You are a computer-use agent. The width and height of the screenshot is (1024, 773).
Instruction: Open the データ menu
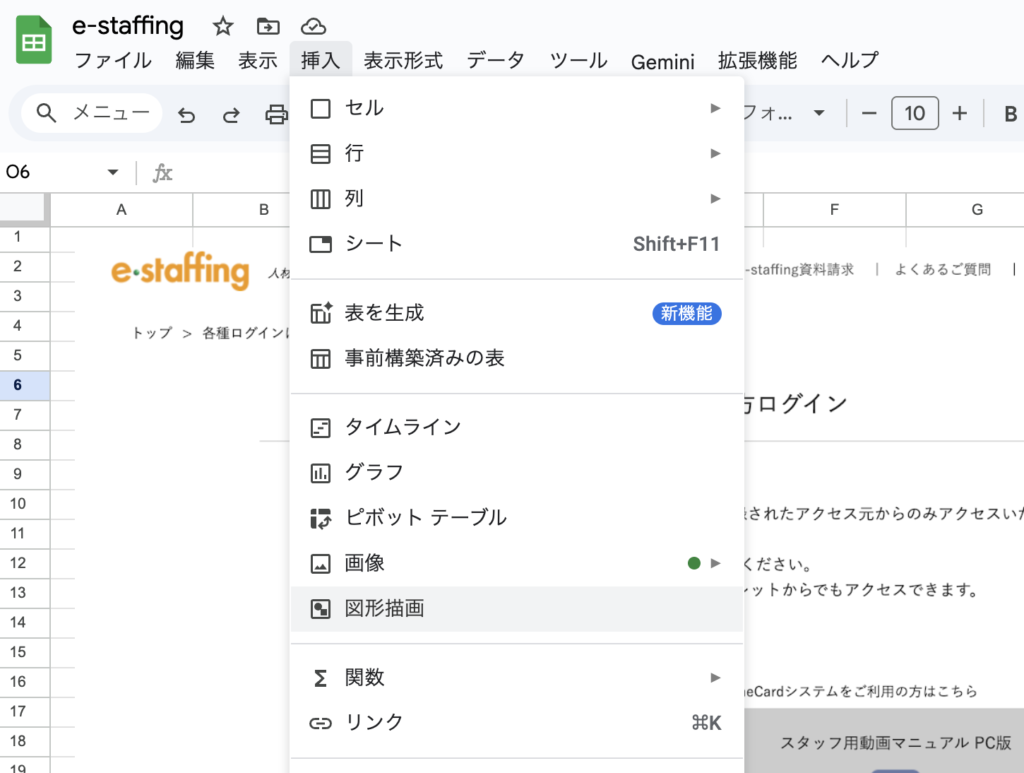(495, 61)
